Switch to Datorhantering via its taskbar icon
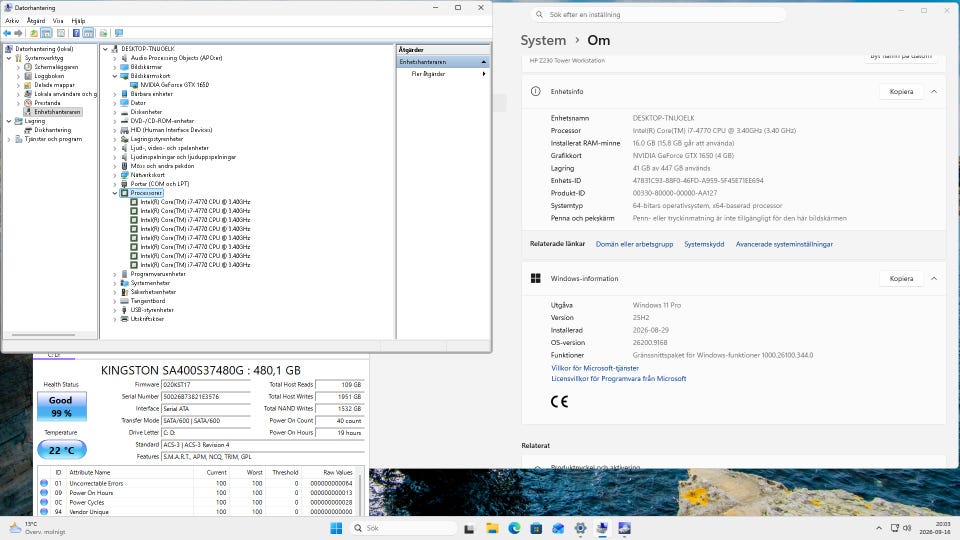This screenshot has width=960, height=540. coord(602,528)
